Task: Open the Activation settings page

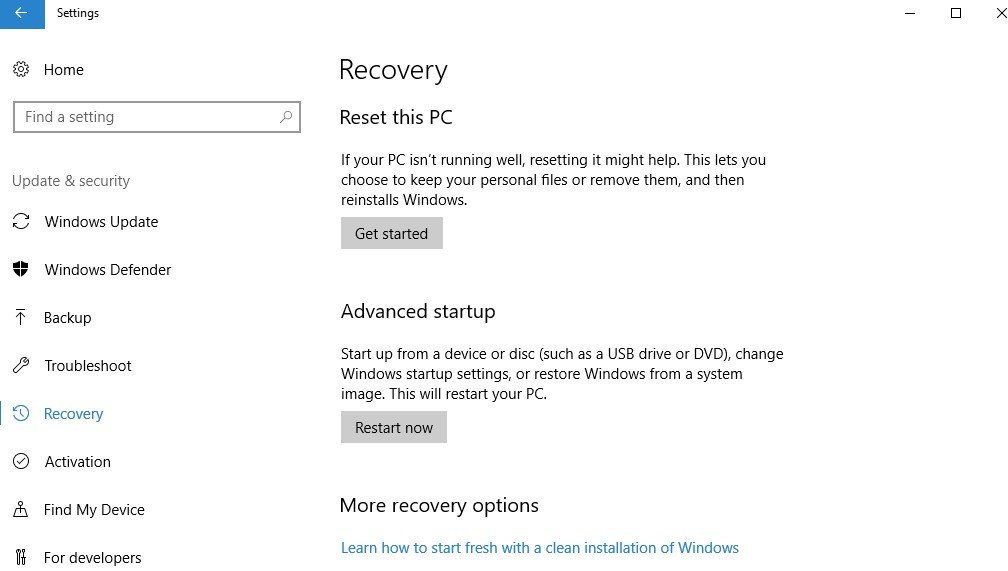Action: coord(77,462)
